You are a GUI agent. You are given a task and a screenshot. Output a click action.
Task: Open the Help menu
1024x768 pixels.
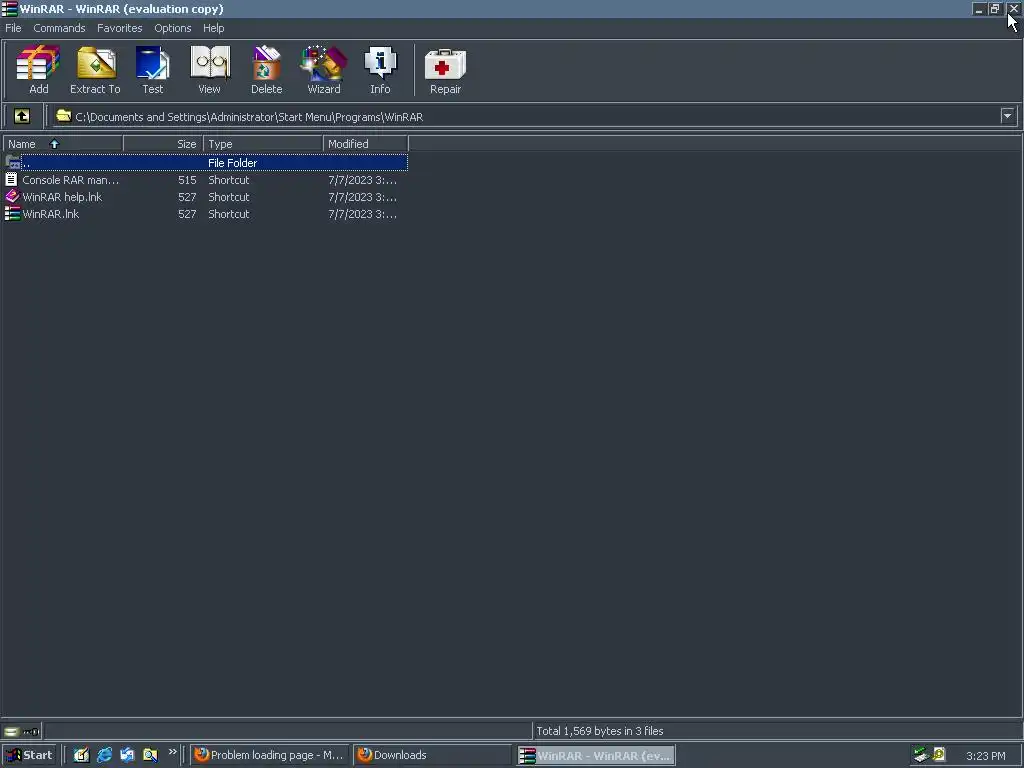(x=214, y=28)
